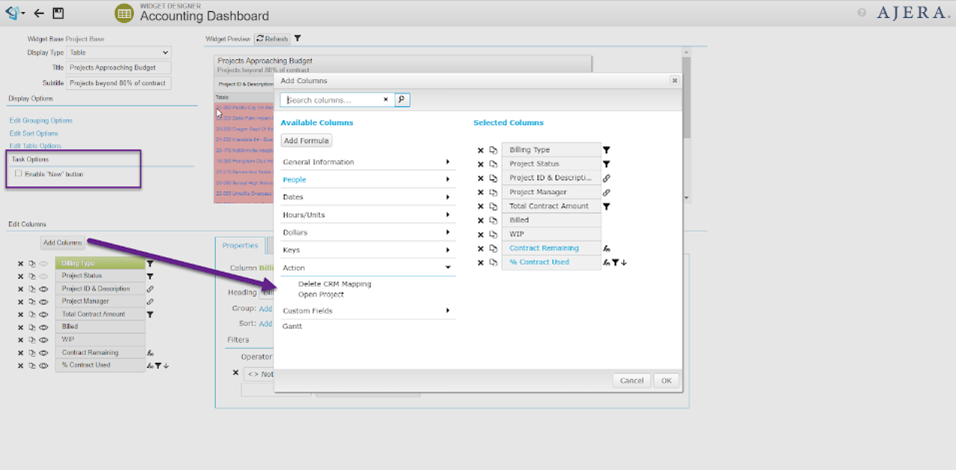This screenshot has width=956, height=470.
Task: Switch to the Properties tab
Action: pyautogui.click(x=240, y=245)
